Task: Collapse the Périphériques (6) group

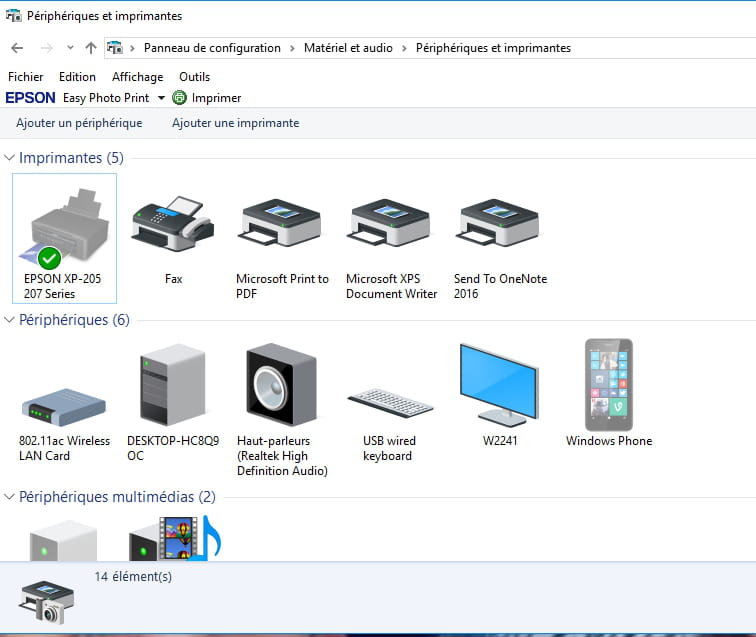Action: pyautogui.click(x=9, y=320)
